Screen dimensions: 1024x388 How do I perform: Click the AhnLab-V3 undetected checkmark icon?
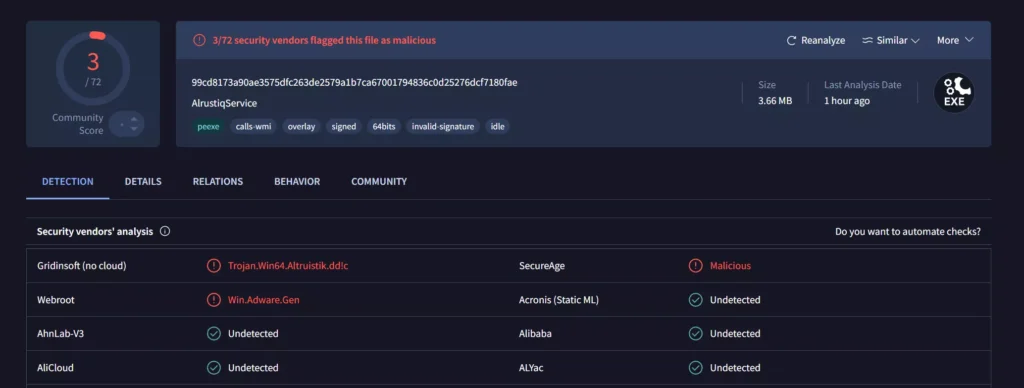(214, 334)
